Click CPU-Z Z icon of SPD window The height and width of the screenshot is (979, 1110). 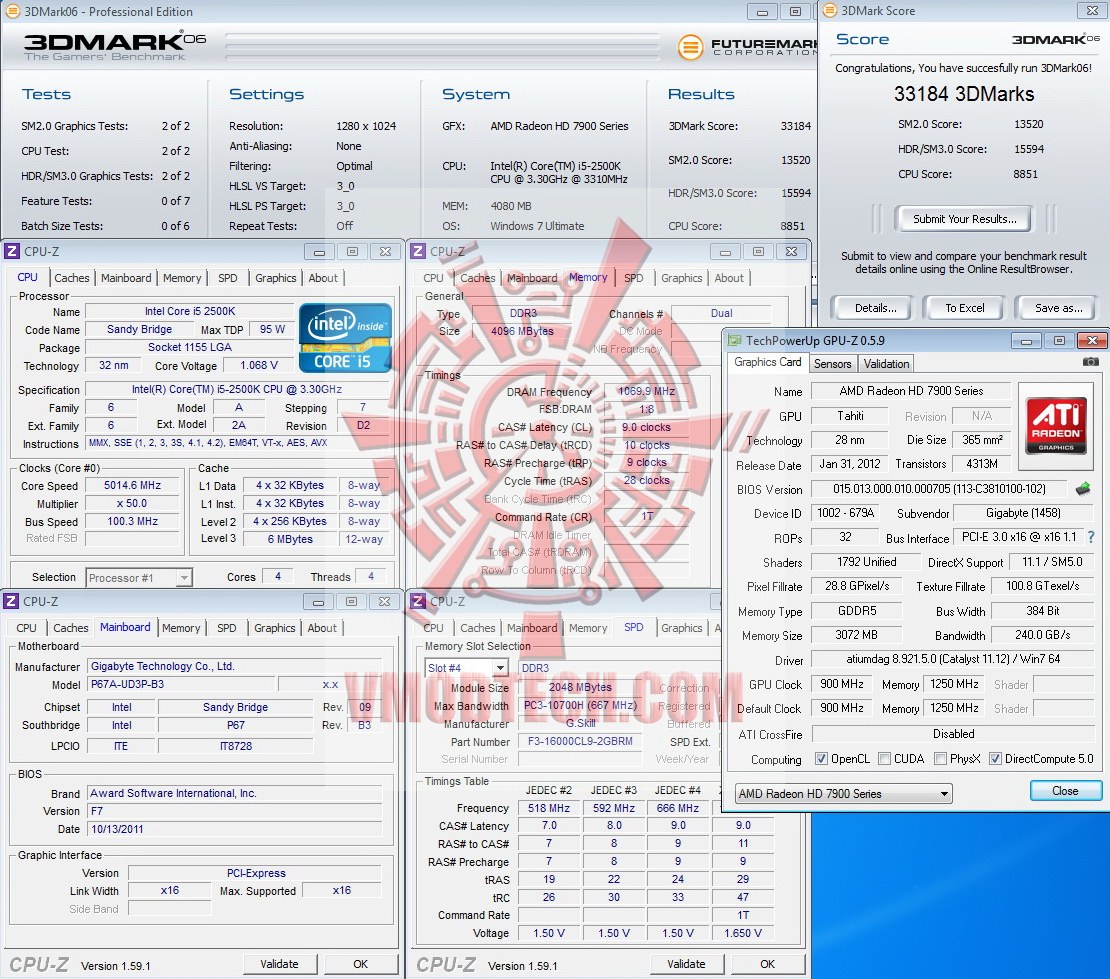point(418,601)
